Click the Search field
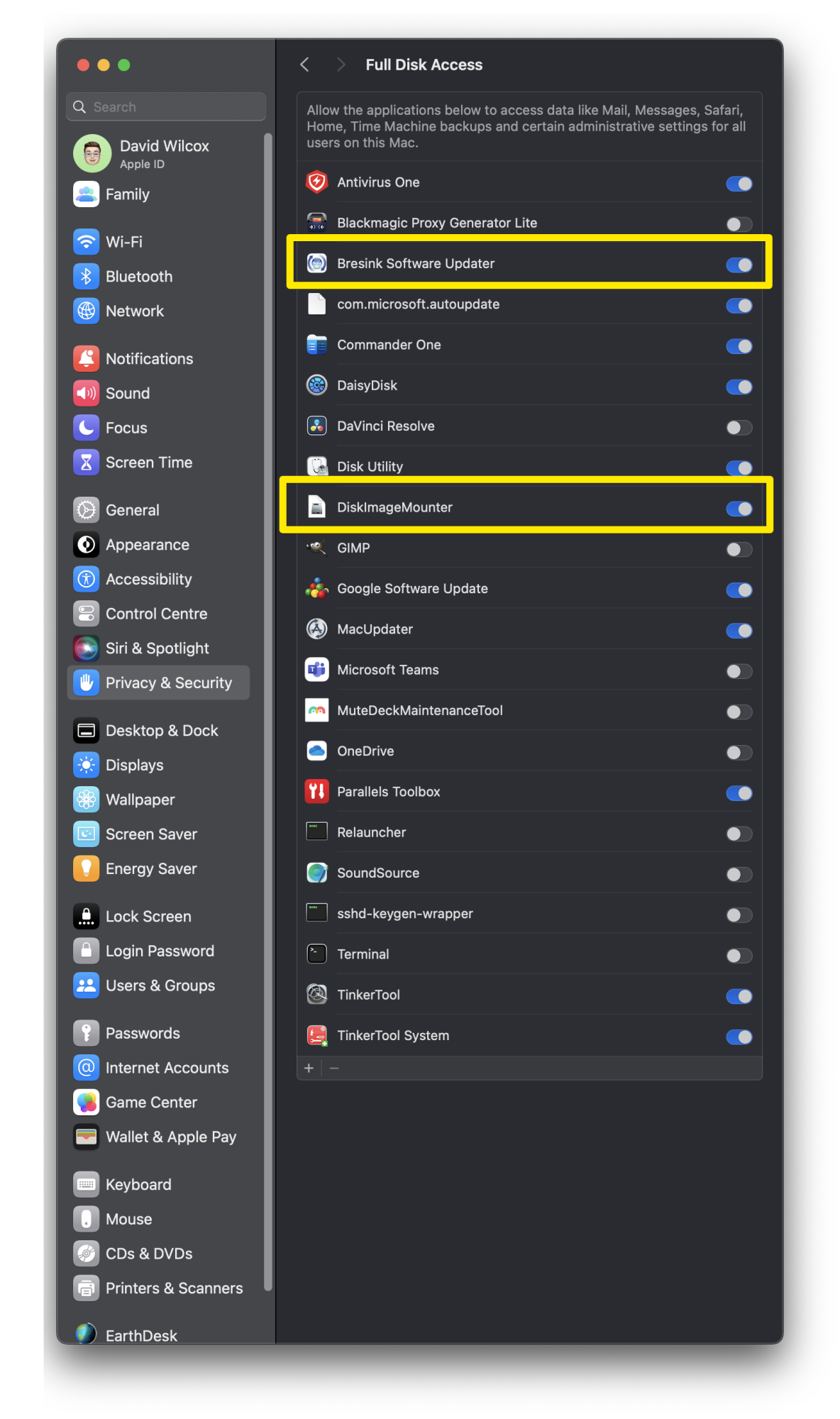Screen dimensions: 840x1419 166,107
